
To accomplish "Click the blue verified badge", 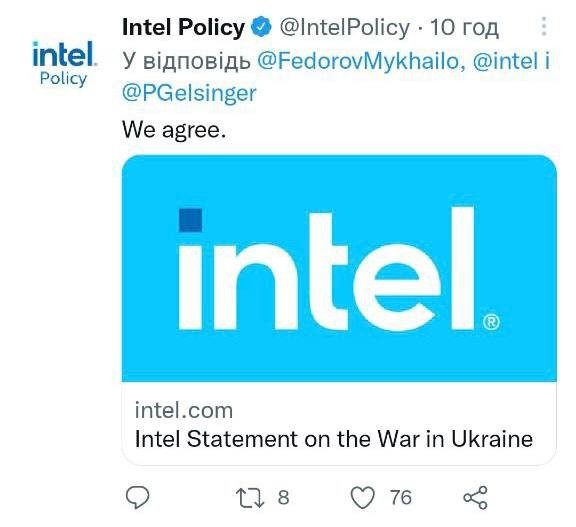I will 261,27.
